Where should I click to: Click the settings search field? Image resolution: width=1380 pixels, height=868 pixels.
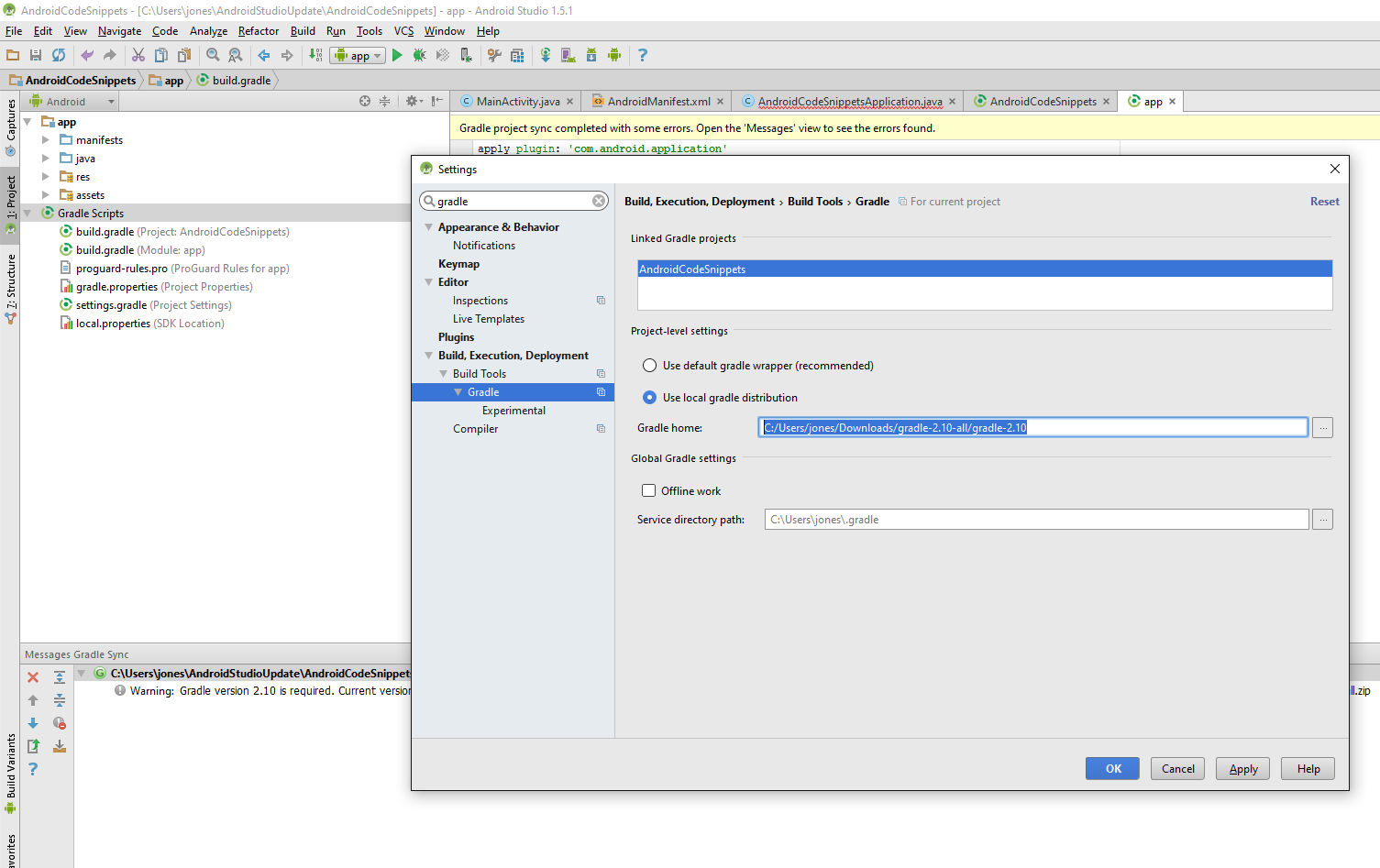[513, 201]
